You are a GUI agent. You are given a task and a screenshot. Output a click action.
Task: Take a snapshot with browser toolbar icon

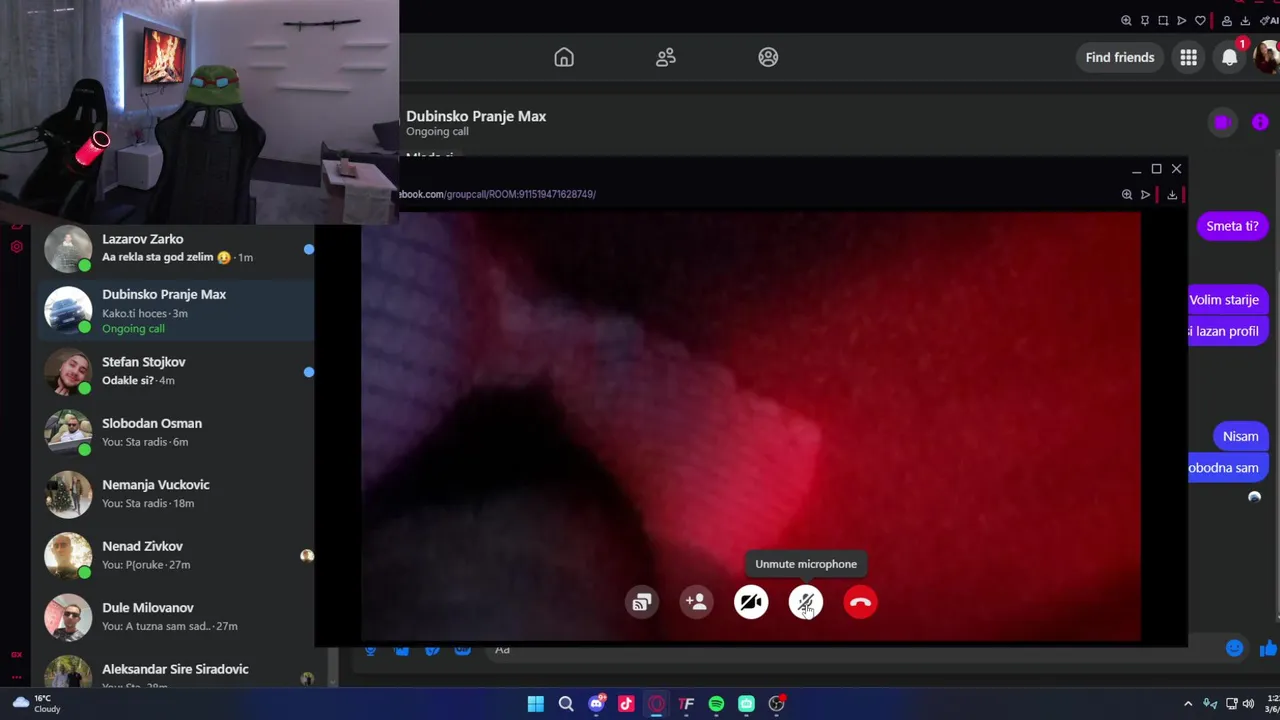click(x=1163, y=20)
